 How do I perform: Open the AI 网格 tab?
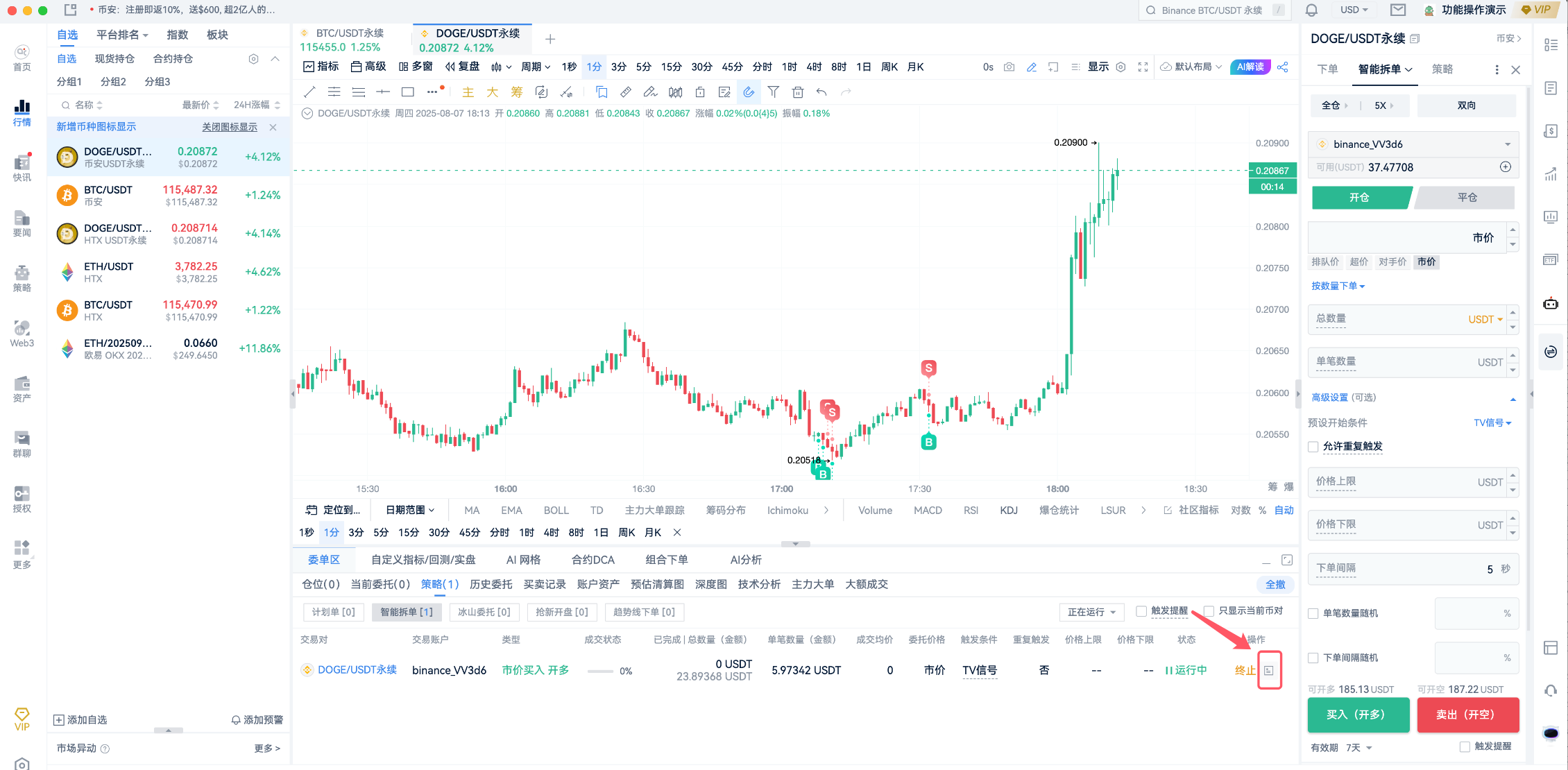pyautogui.click(x=523, y=560)
